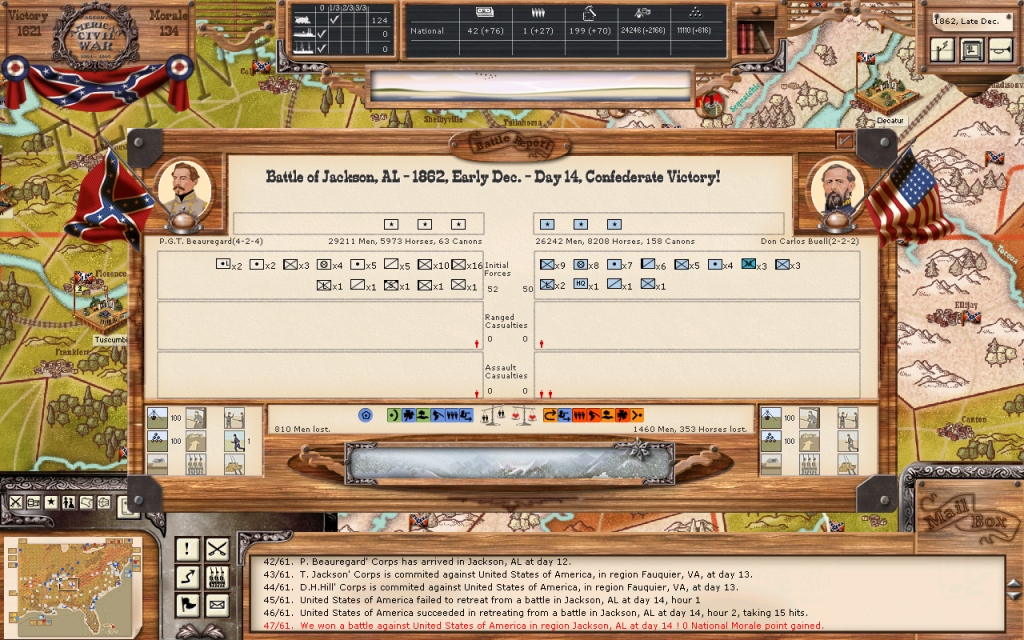The image size is (1024, 640).
Task: Click the flag message filter icon
Action: pyautogui.click(x=187, y=605)
